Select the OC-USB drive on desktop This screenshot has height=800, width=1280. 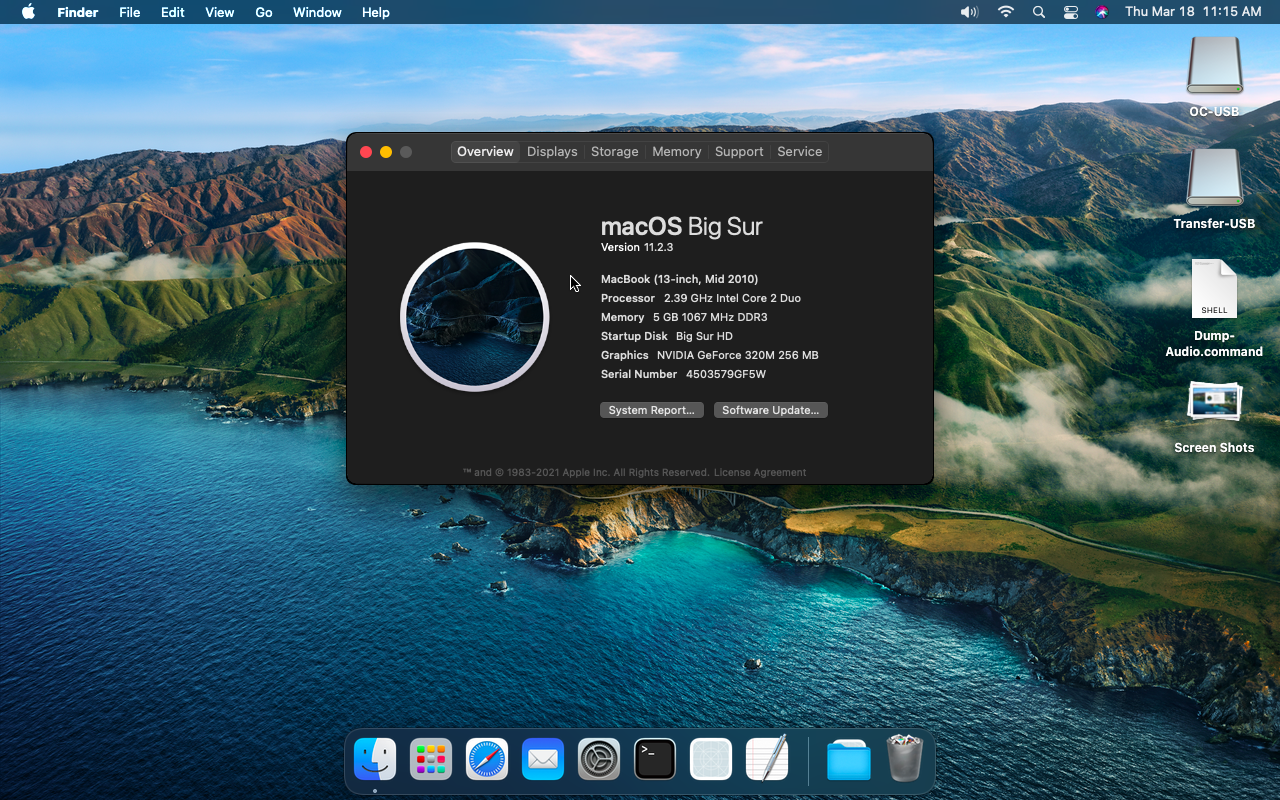tap(1214, 66)
